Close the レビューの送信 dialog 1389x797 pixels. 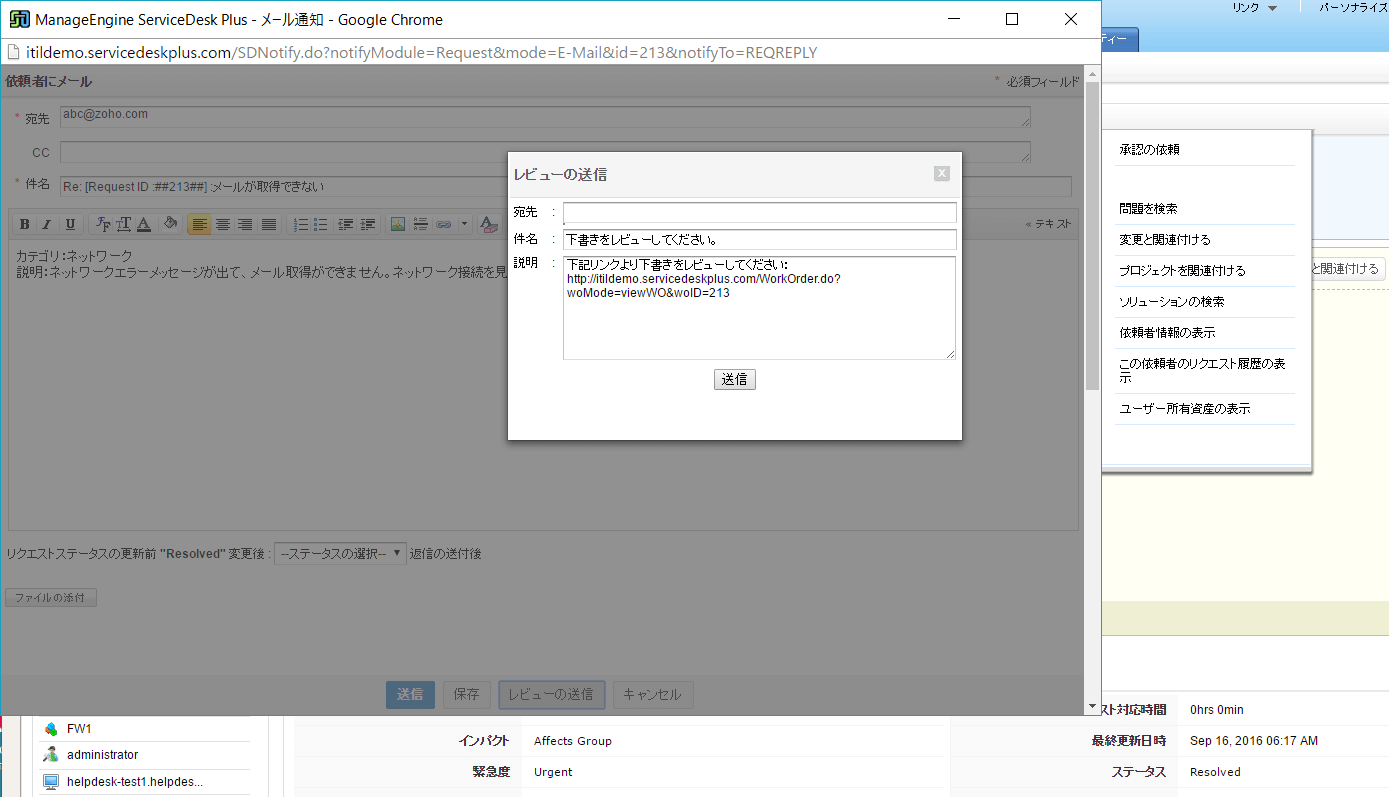[941, 173]
